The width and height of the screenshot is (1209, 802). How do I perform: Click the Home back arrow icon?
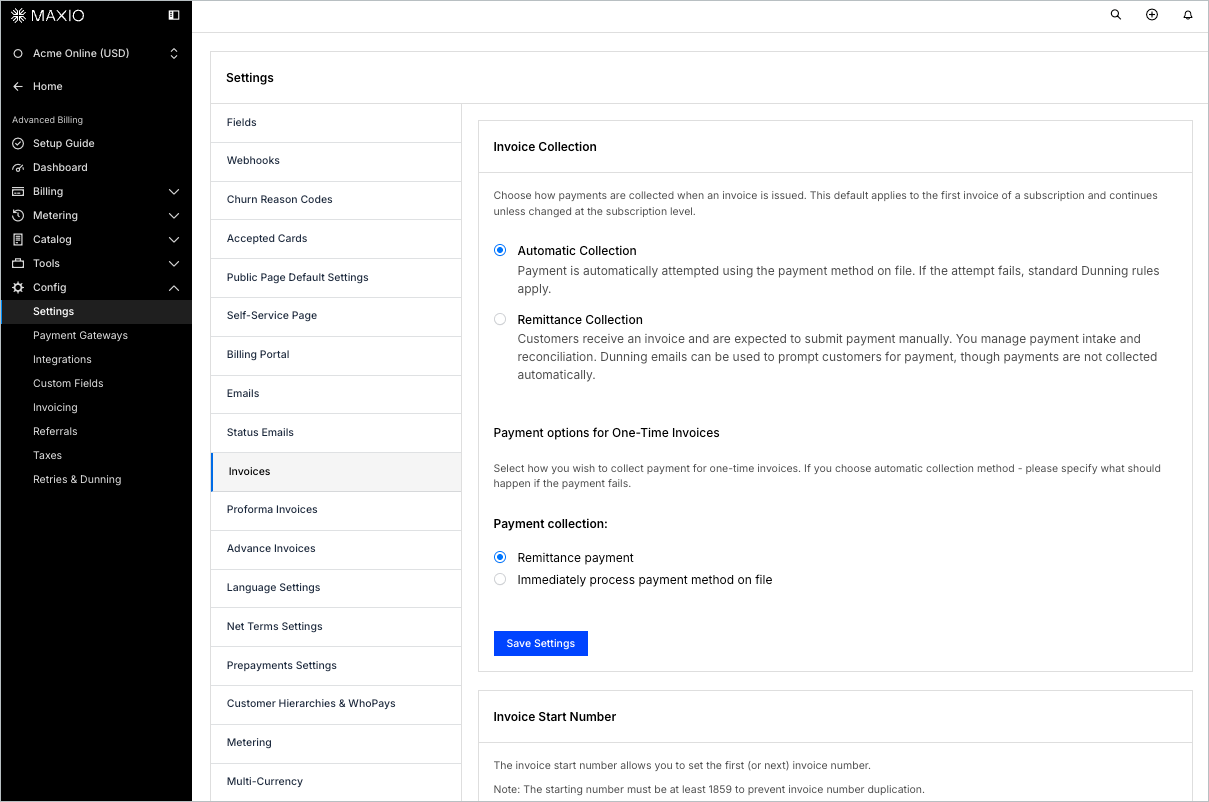pyautogui.click(x=18, y=86)
